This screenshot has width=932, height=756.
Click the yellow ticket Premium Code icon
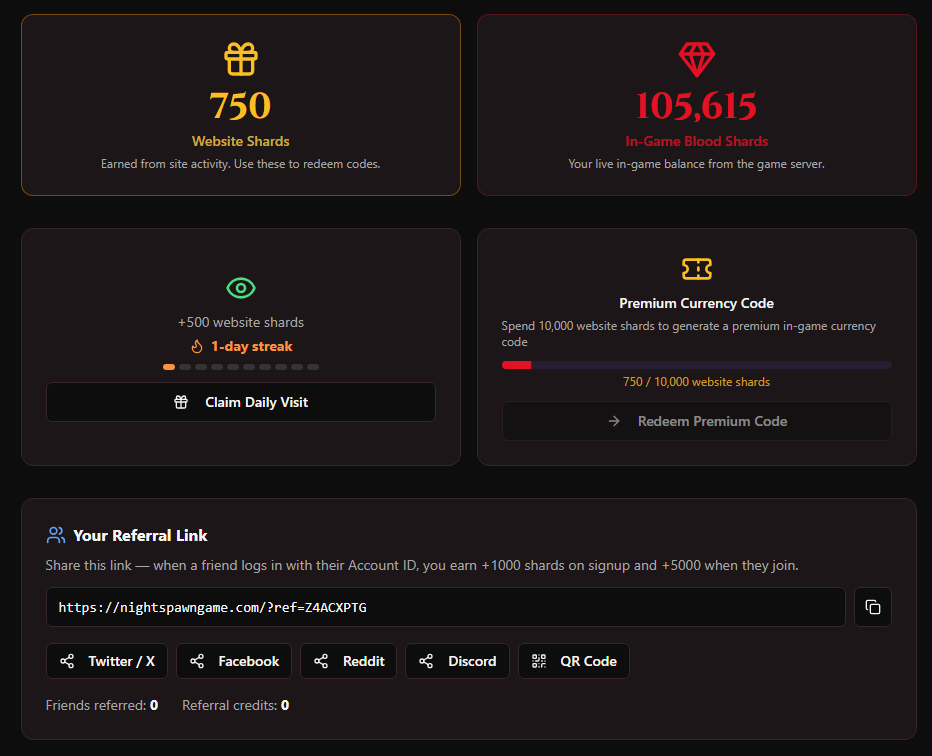(x=697, y=268)
